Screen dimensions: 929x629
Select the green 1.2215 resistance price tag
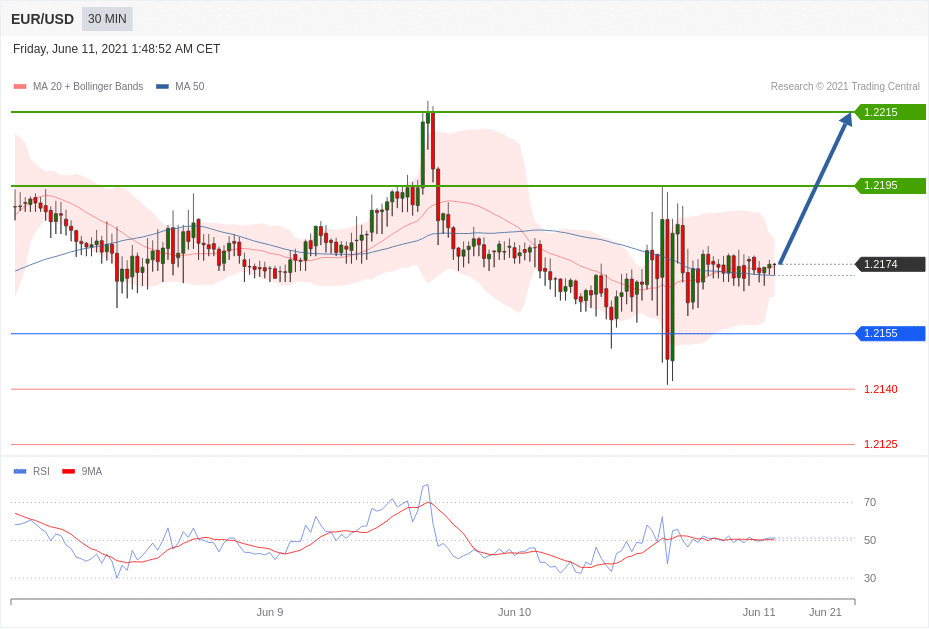click(890, 112)
